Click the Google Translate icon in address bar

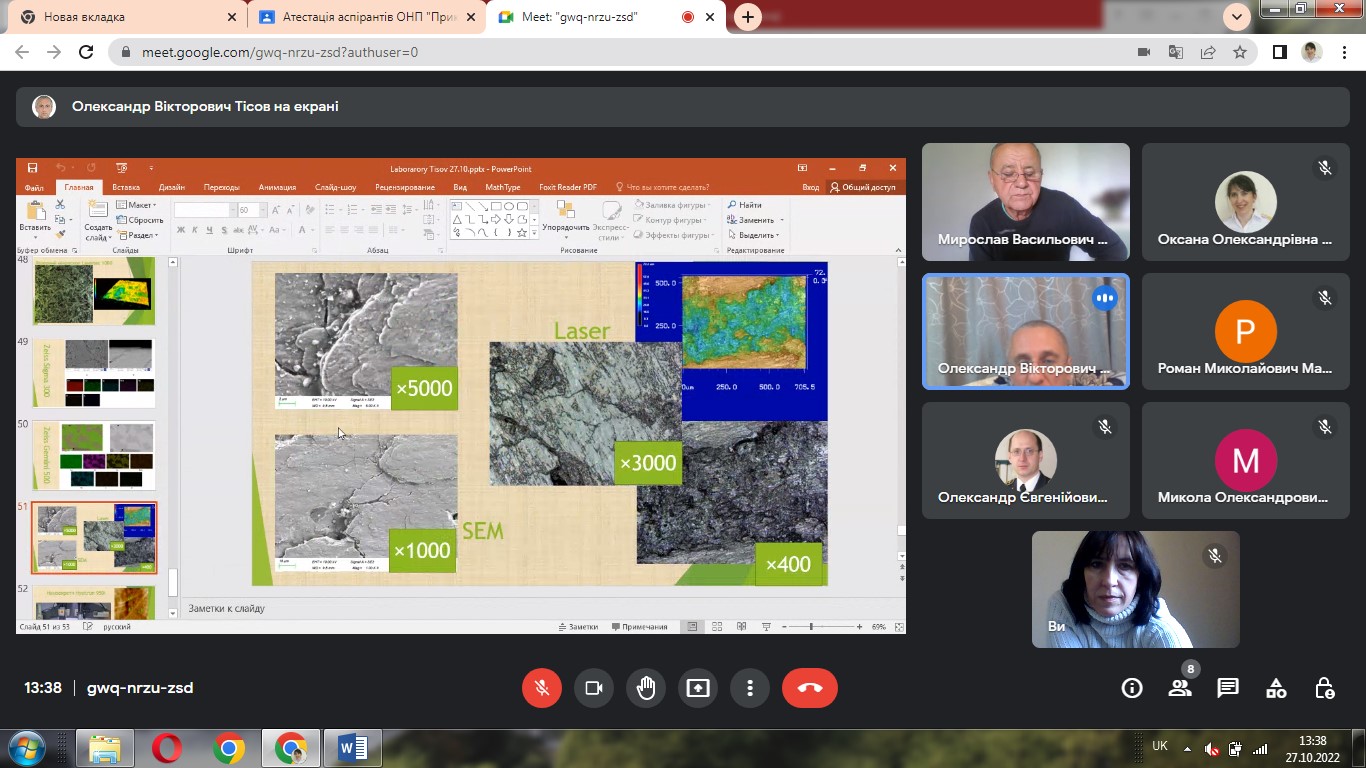tap(1176, 52)
